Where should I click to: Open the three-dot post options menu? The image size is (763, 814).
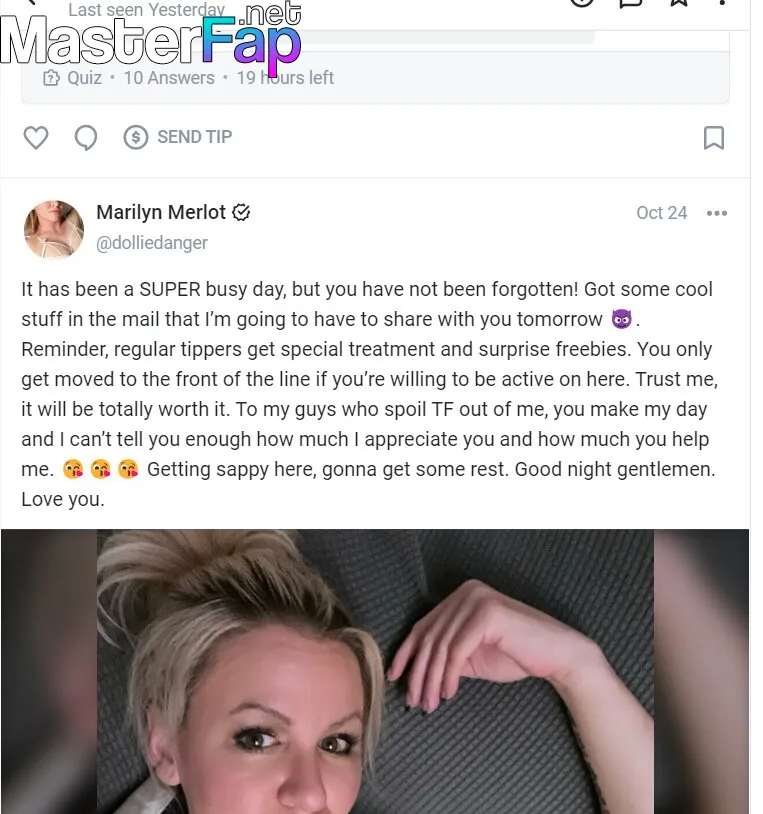(x=717, y=213)
